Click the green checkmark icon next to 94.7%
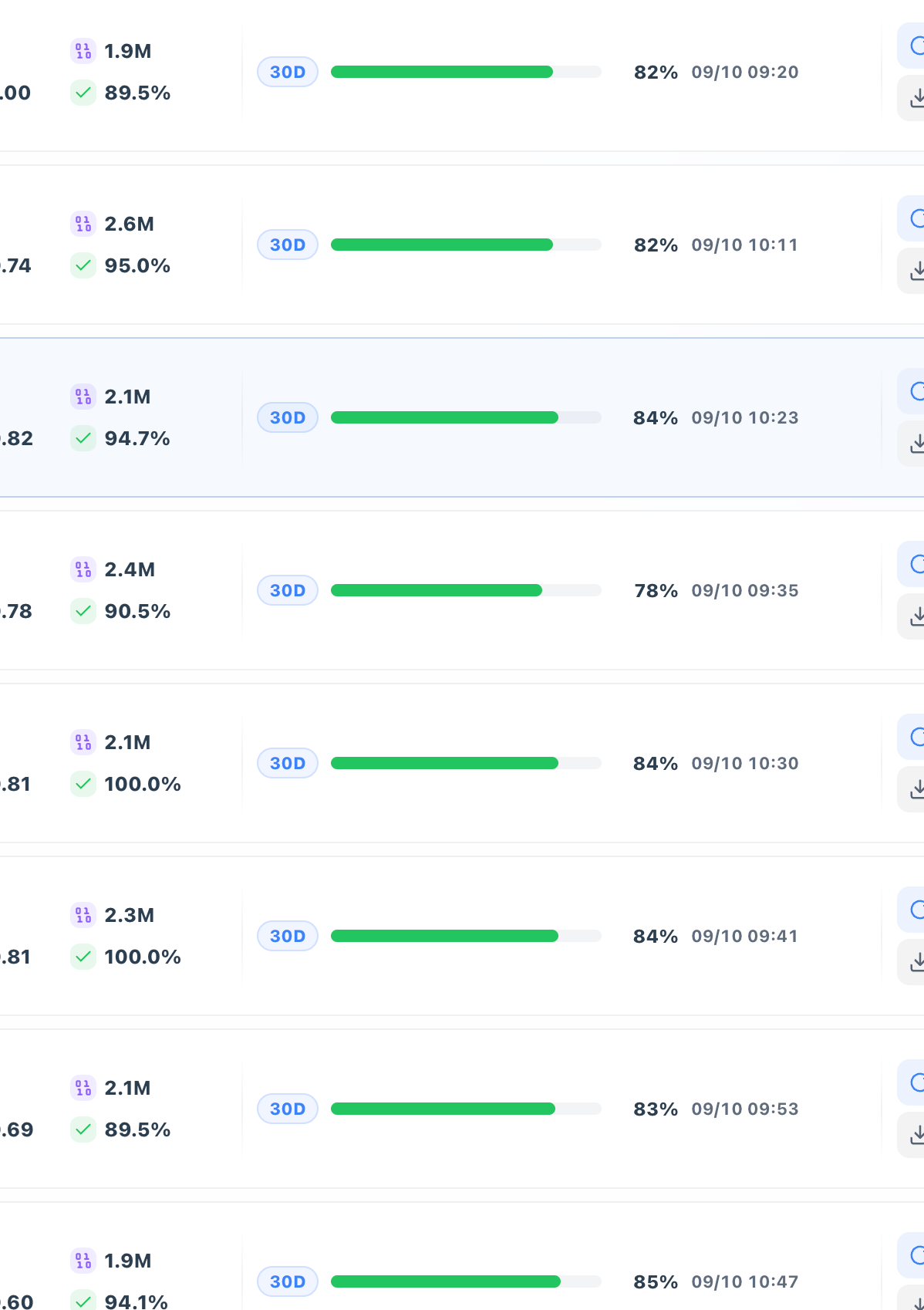Screen dimensions: 924x1310 [x=83, y=438]
